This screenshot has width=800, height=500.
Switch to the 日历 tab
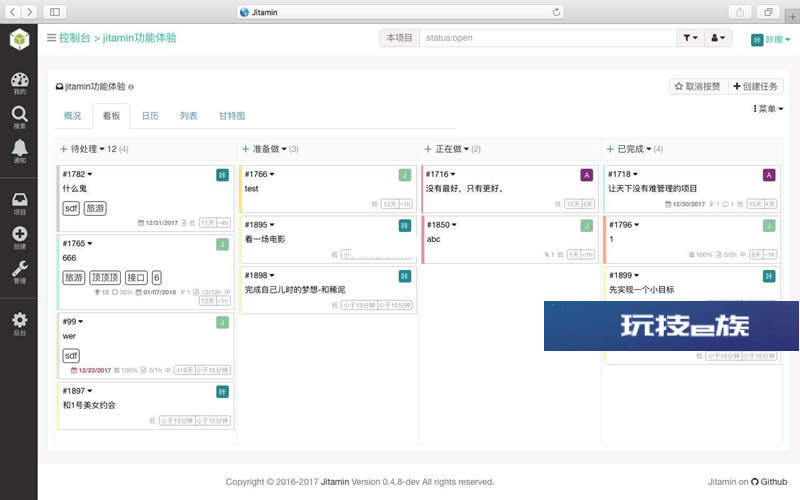(x=150, y=116)
